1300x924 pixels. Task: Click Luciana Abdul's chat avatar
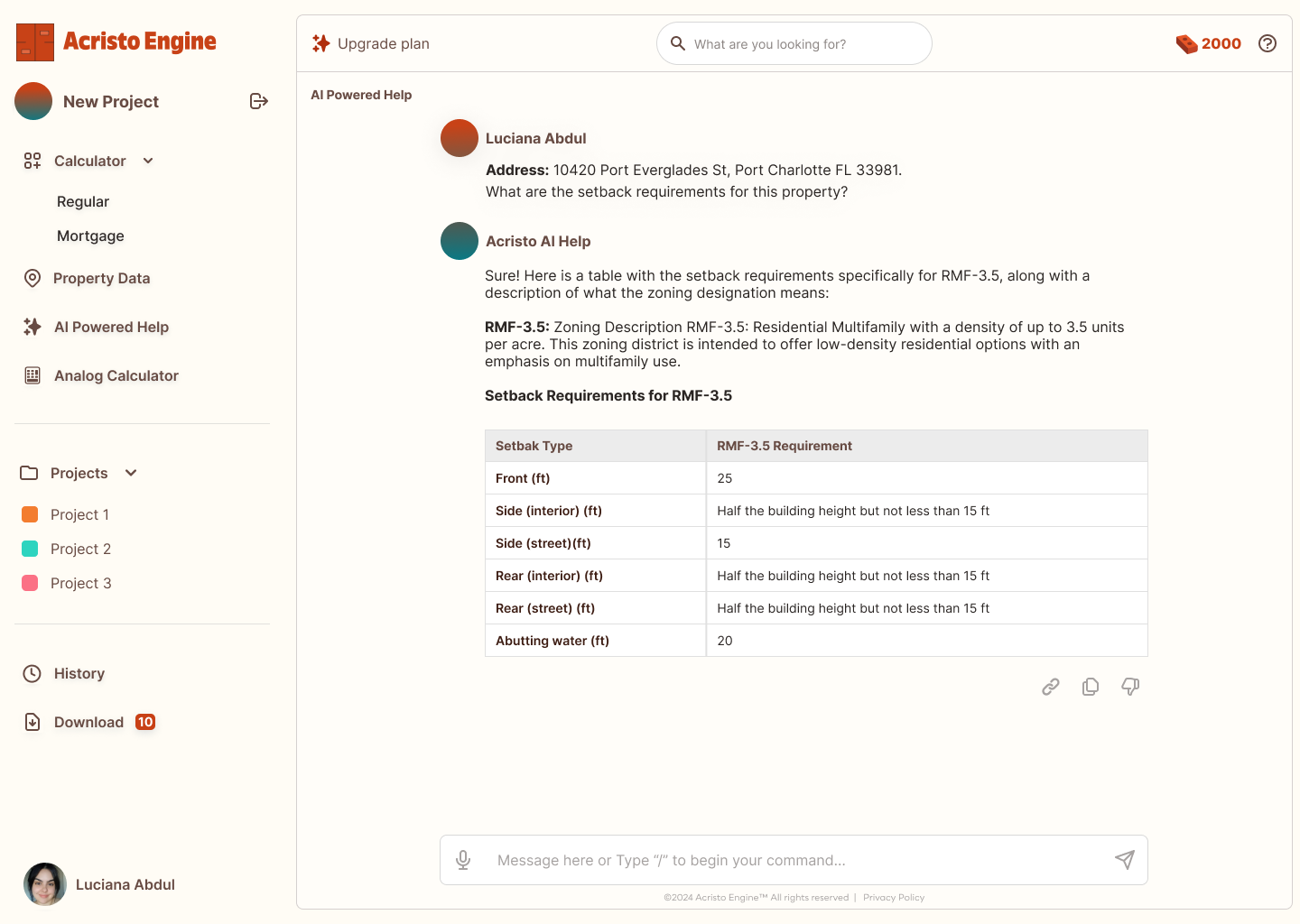(x=460, y=138)
